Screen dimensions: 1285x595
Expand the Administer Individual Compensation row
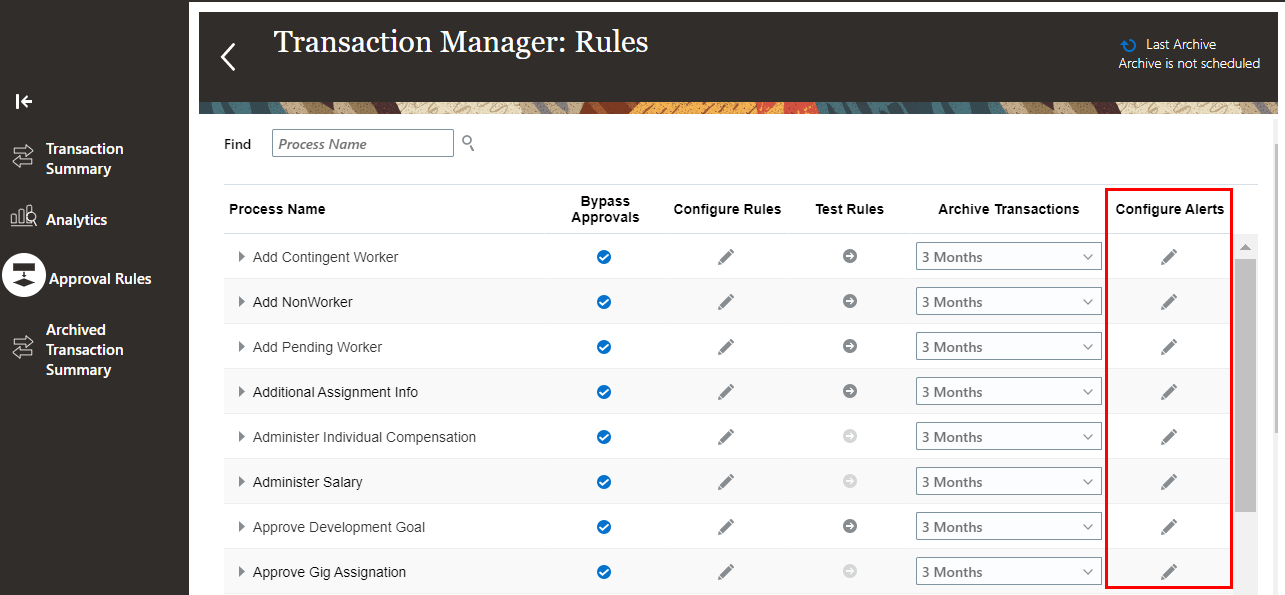click(x=241, y=436)
